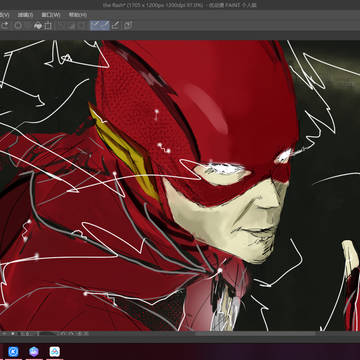Click the horizontal scrollbar below the canvas
360x360 pixels.
[255, 334]
